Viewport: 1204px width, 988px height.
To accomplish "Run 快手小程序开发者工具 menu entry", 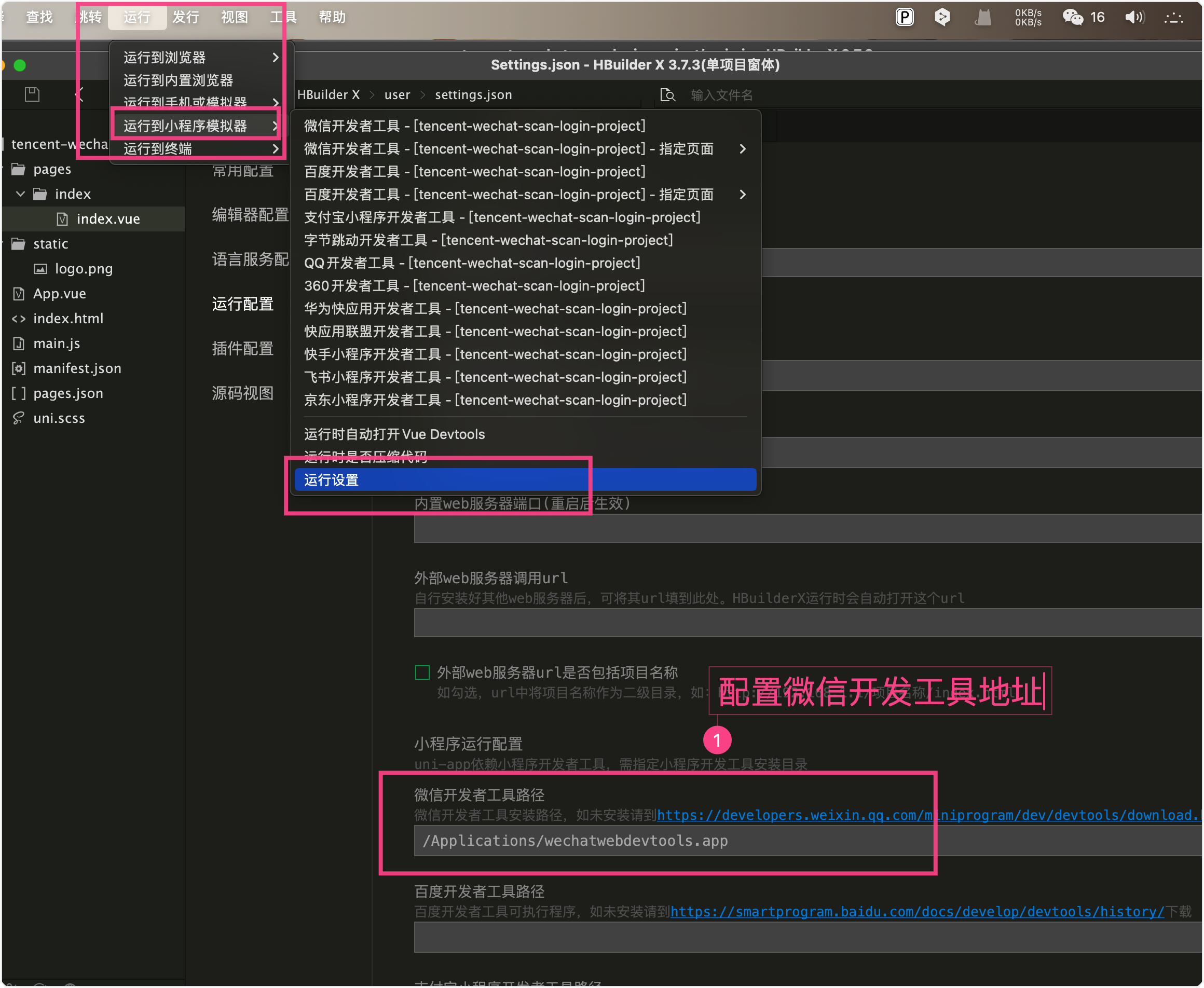I will (525, 354).
